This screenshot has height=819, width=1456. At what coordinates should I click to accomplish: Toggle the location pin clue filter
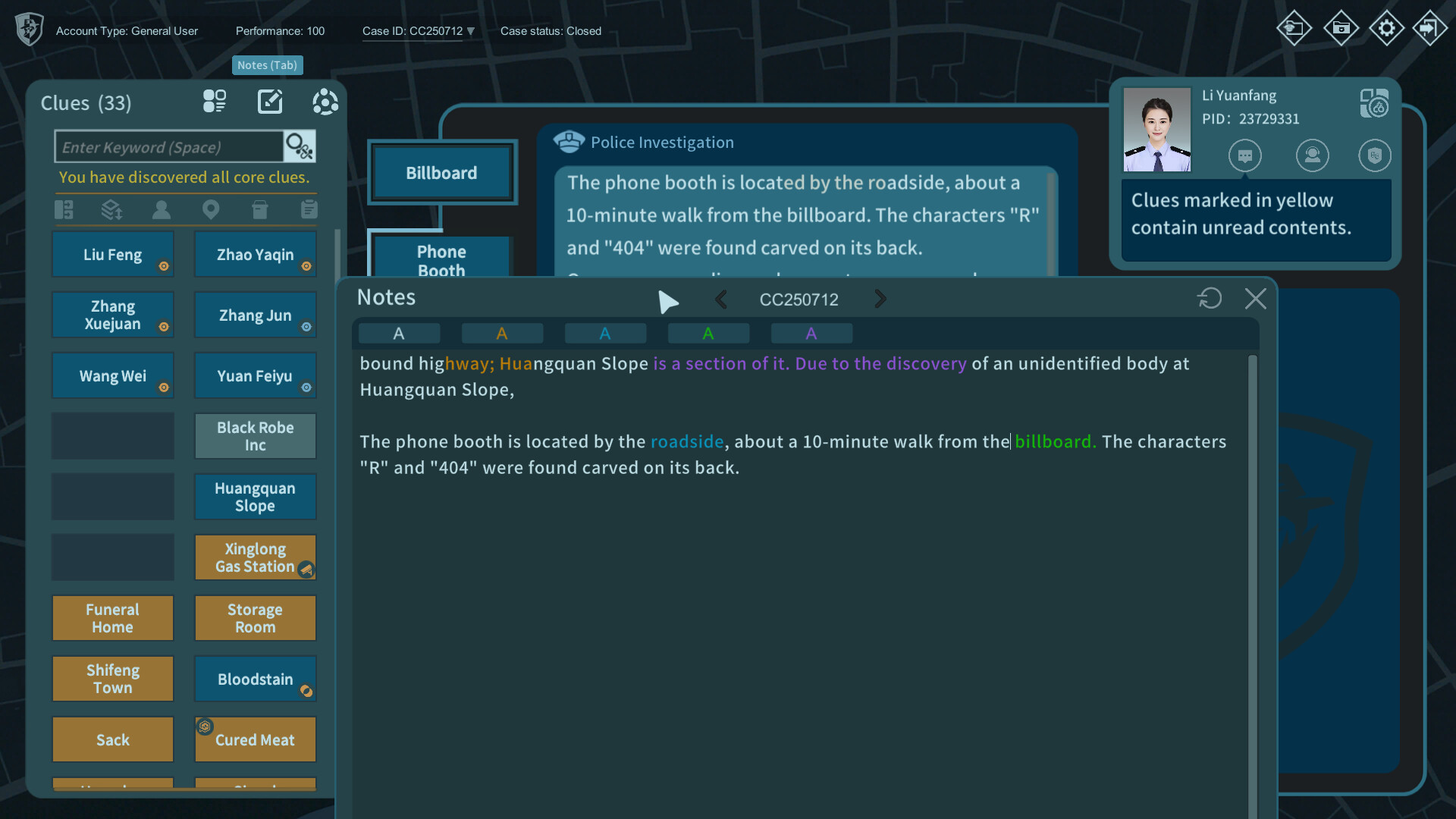pyautogui.click(x=210, y=209)
